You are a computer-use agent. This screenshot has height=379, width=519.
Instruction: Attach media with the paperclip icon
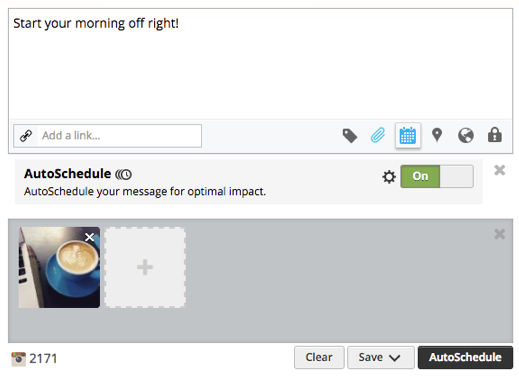click(x=378, y=135)
